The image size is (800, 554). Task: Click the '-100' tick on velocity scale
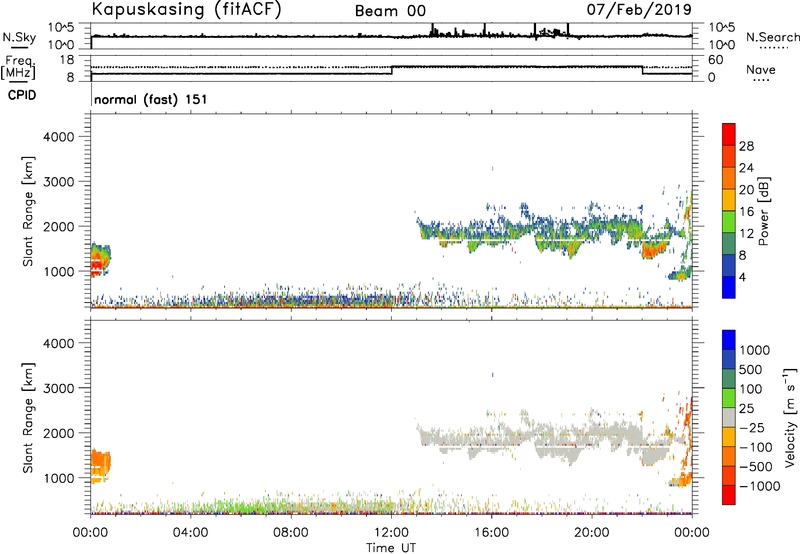coord(755,447)
